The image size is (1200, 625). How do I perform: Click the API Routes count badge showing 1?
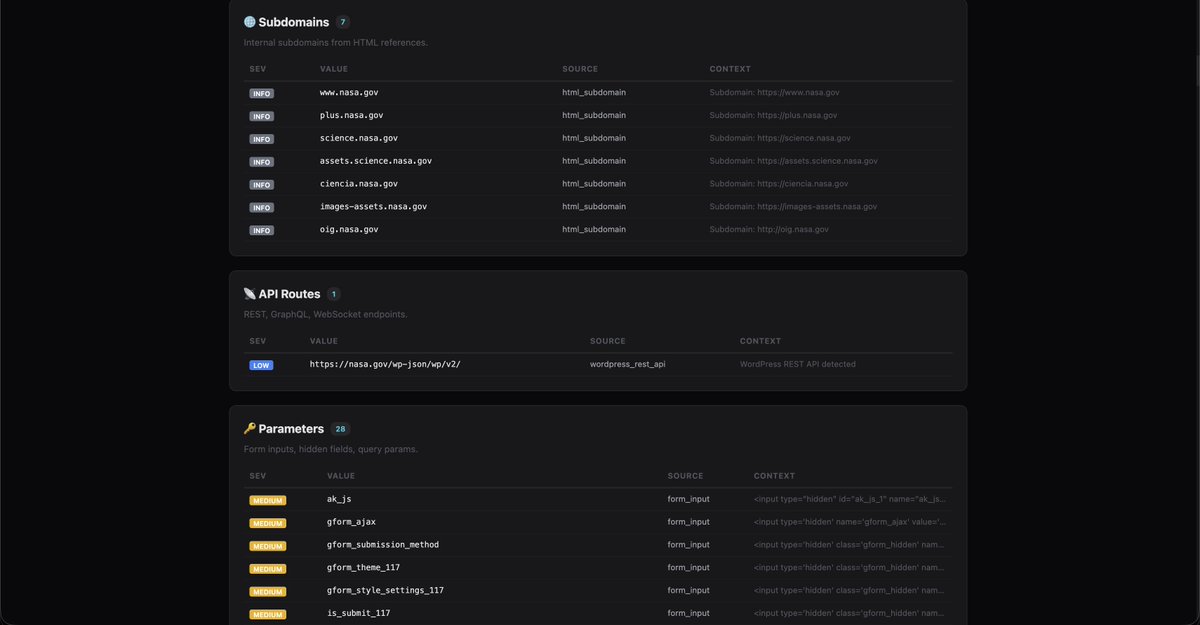[334, 294]
